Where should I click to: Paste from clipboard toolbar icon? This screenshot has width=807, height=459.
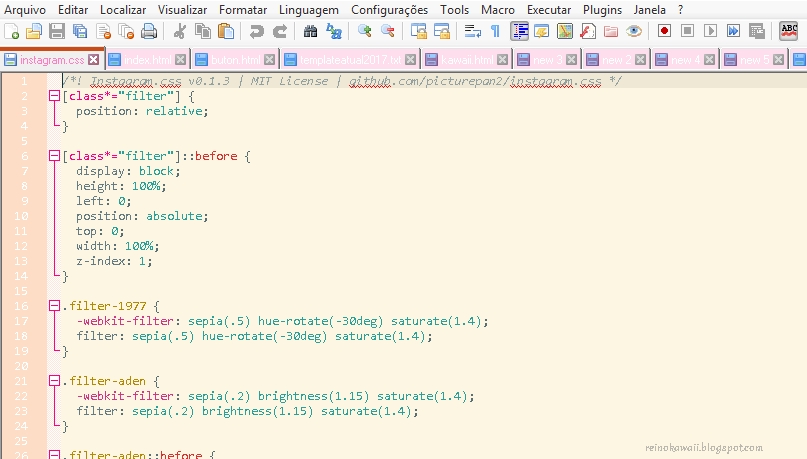tap(226, 31)
